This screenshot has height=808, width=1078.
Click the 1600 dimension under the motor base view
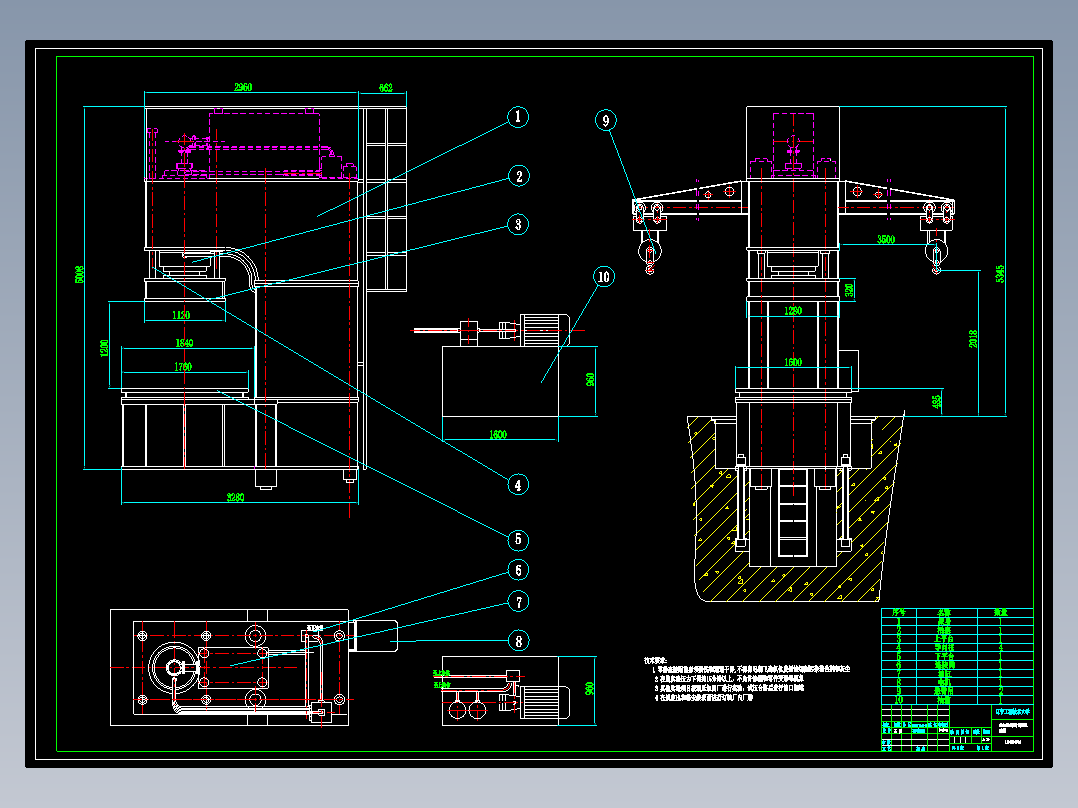498,435
